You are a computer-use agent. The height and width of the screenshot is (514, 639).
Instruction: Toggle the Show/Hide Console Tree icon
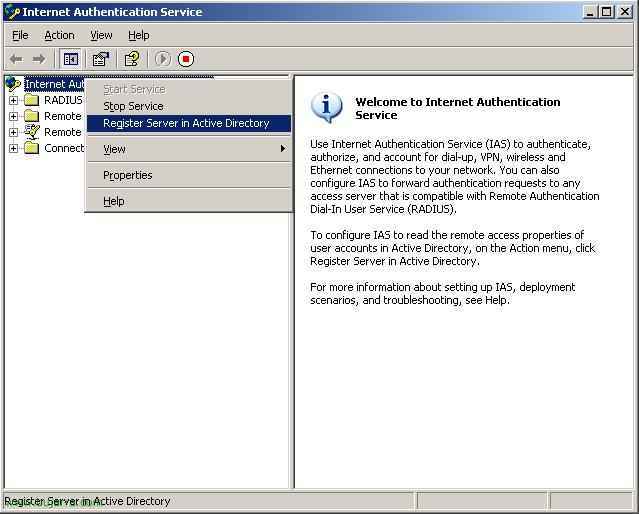pos(71,59)
